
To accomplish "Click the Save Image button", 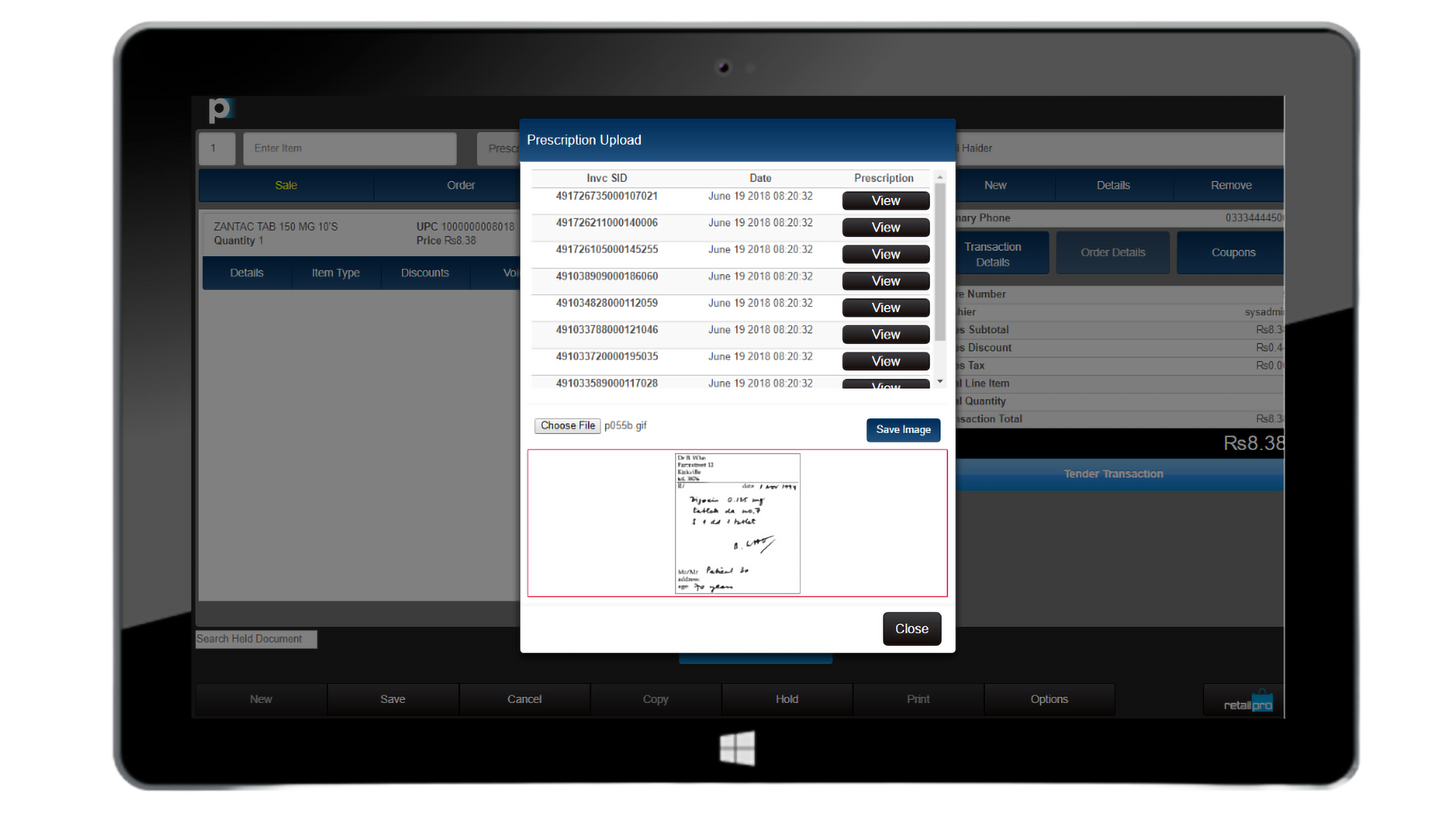I will [x=902, y=430].
